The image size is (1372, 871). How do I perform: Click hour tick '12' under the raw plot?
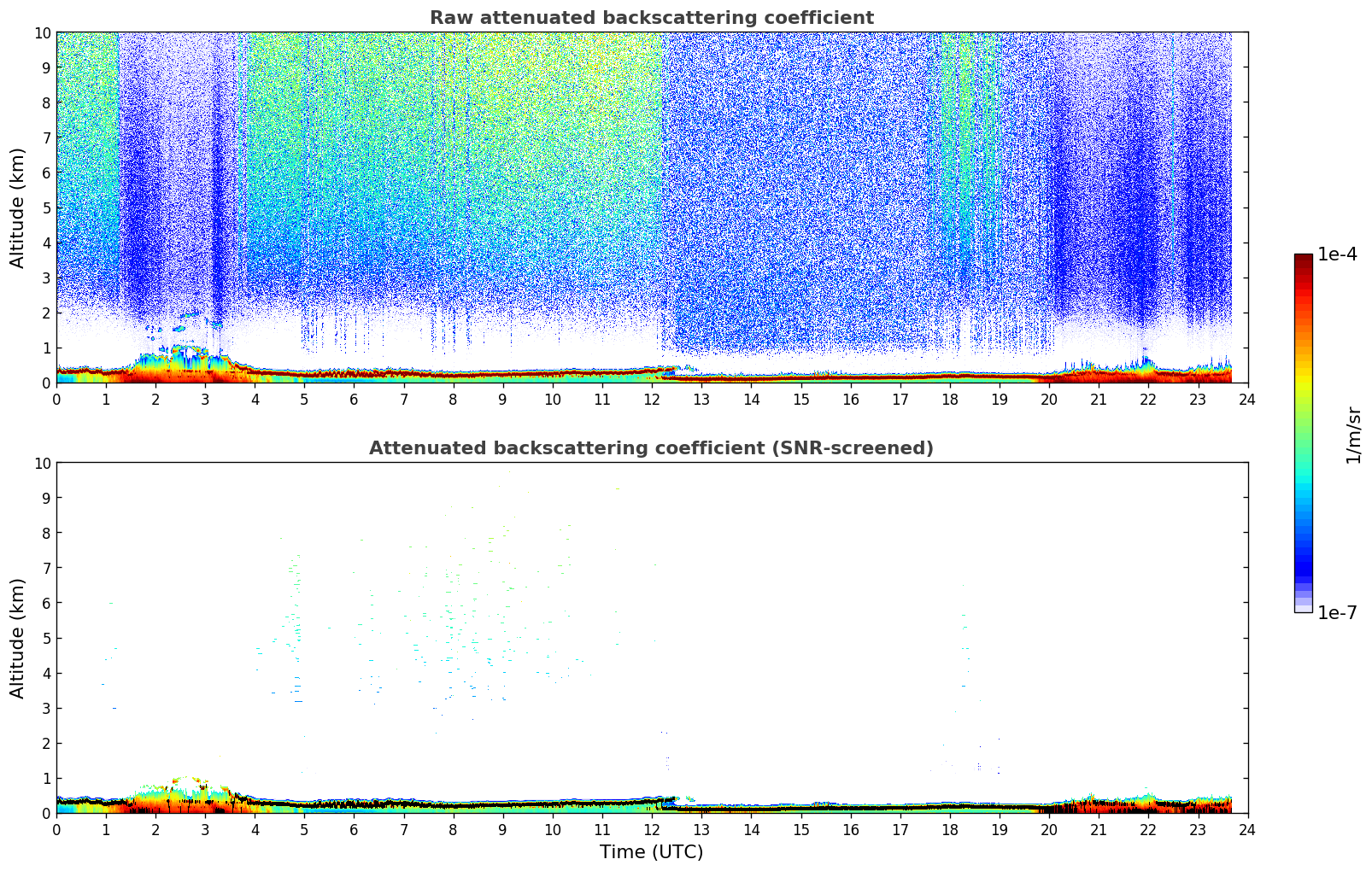[652, 399]
